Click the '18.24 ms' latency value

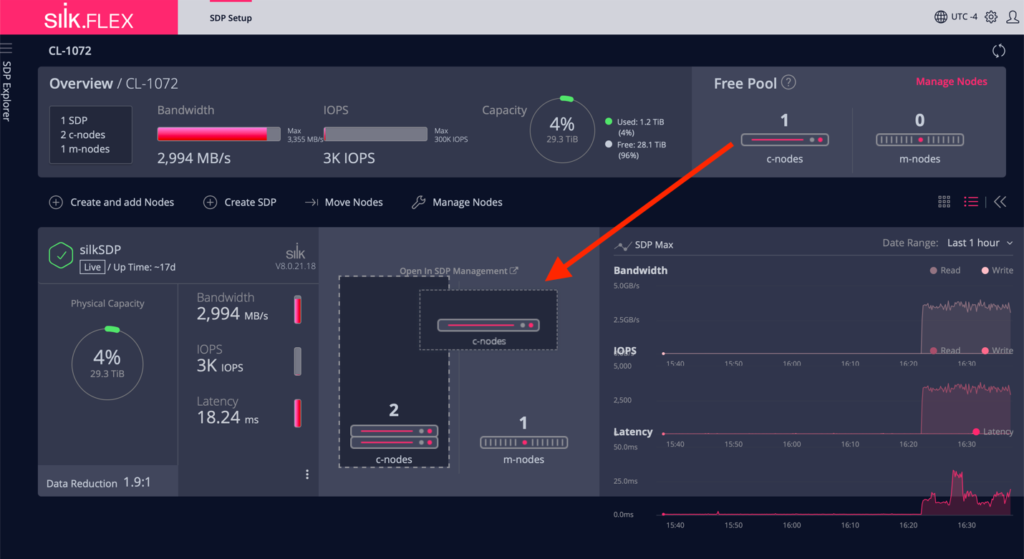click(228, 418)
